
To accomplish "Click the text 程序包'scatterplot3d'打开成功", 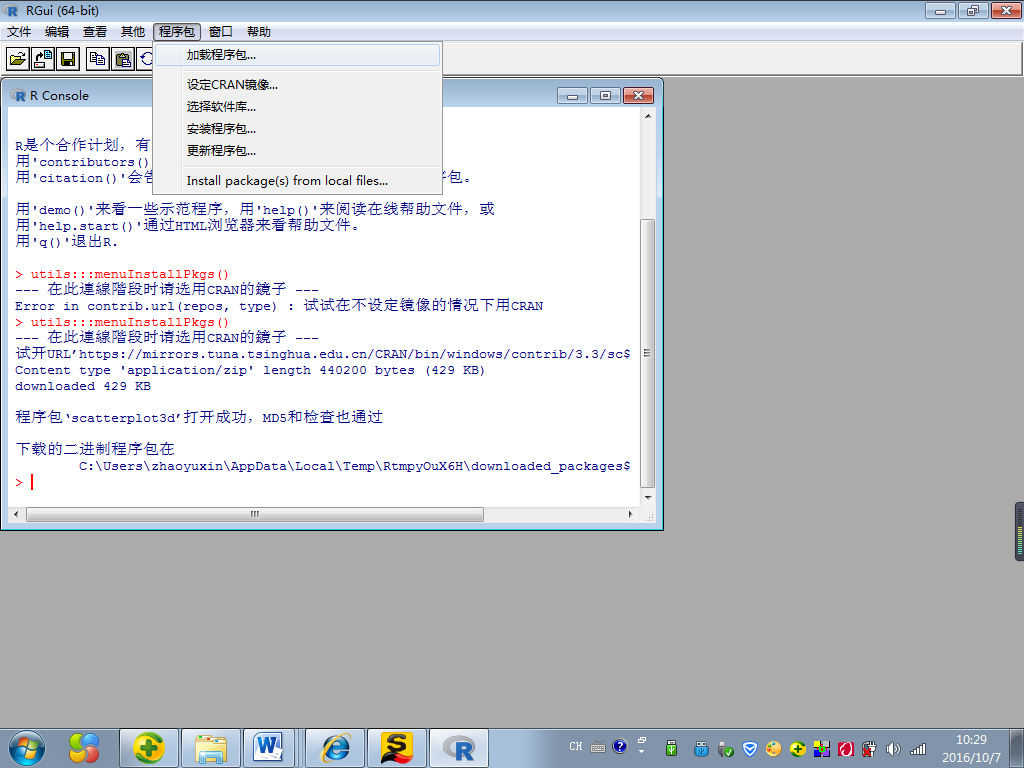I will (x=130, y=417).
